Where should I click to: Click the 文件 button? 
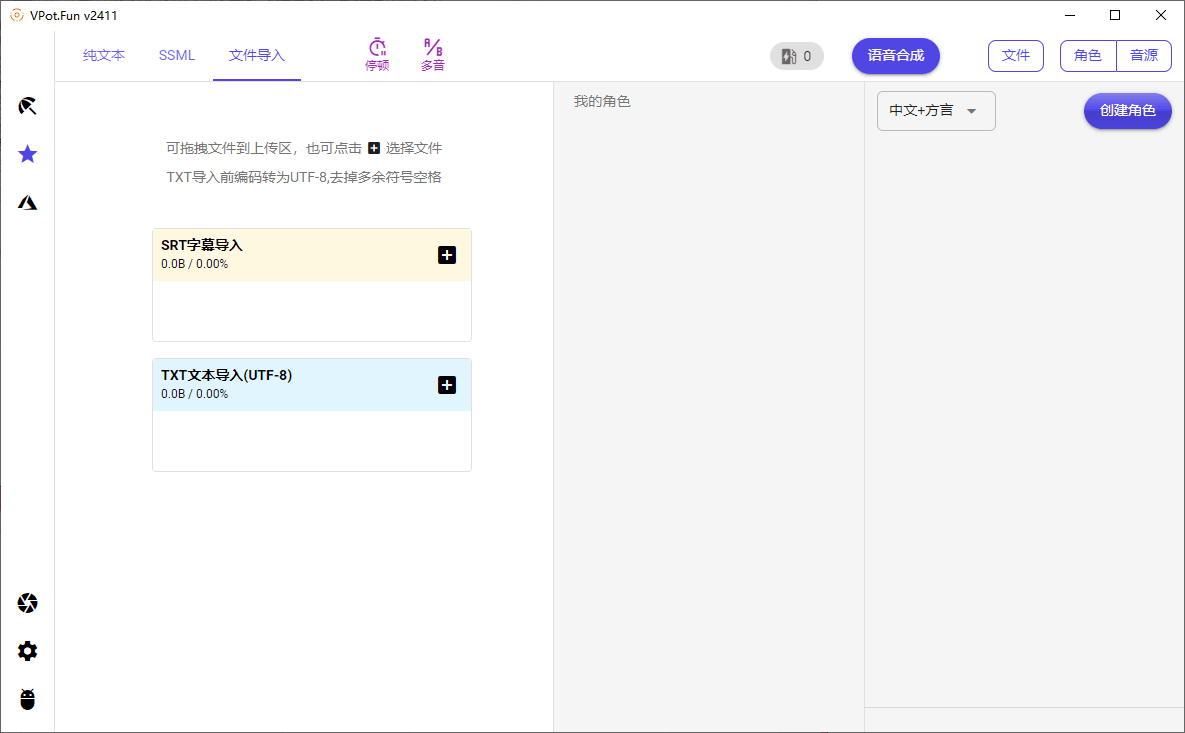pos(1016,56)
